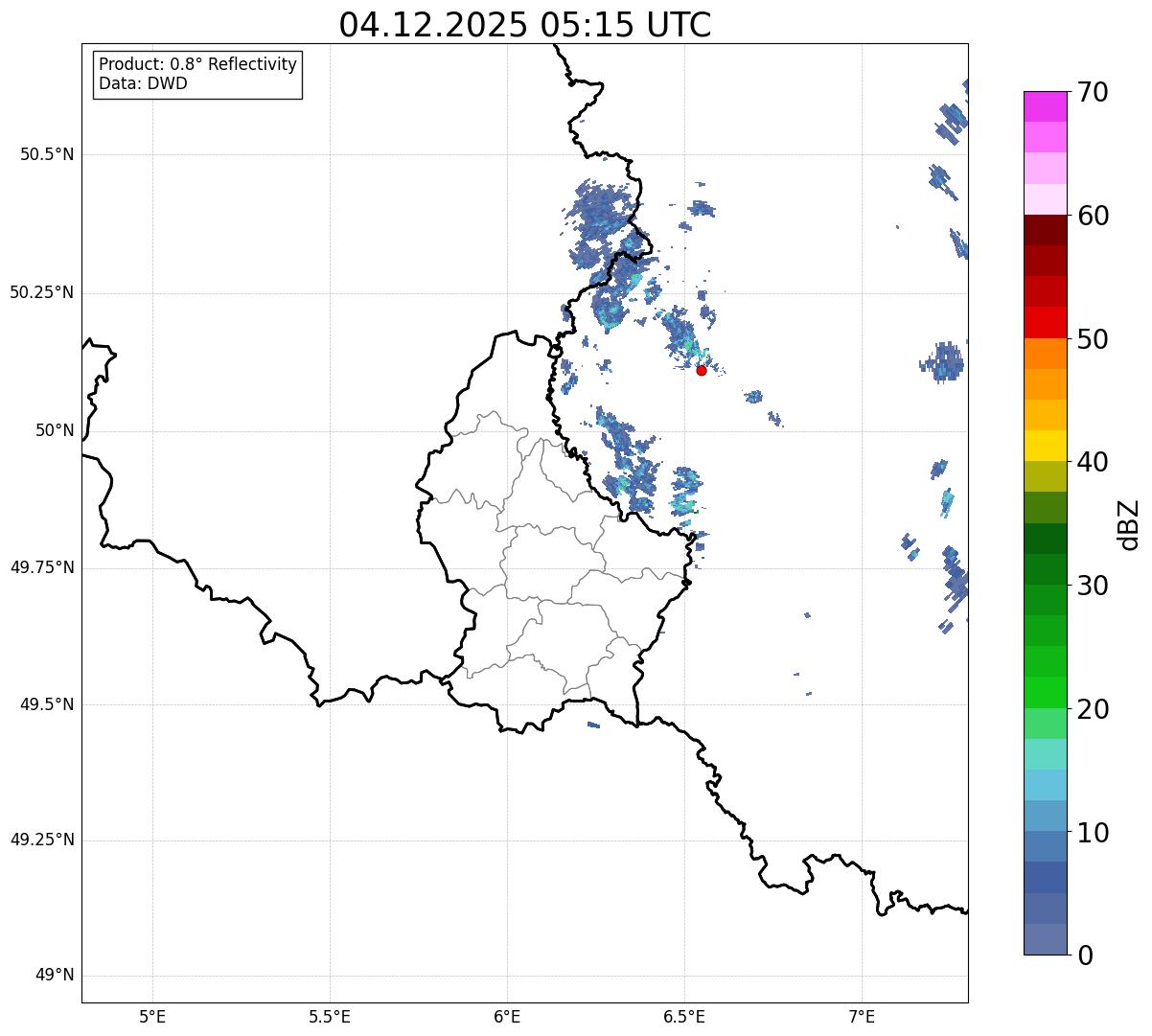Click the 49.75°N latitude label
The height and width of the screenshot is (1036, 1152).
[x=42, y=567]
